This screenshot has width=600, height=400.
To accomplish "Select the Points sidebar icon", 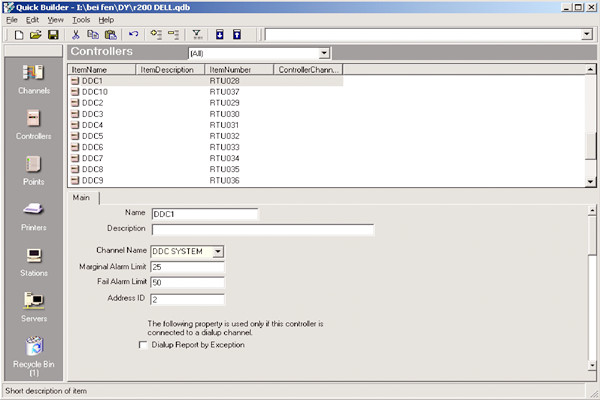I will [33, 168].
